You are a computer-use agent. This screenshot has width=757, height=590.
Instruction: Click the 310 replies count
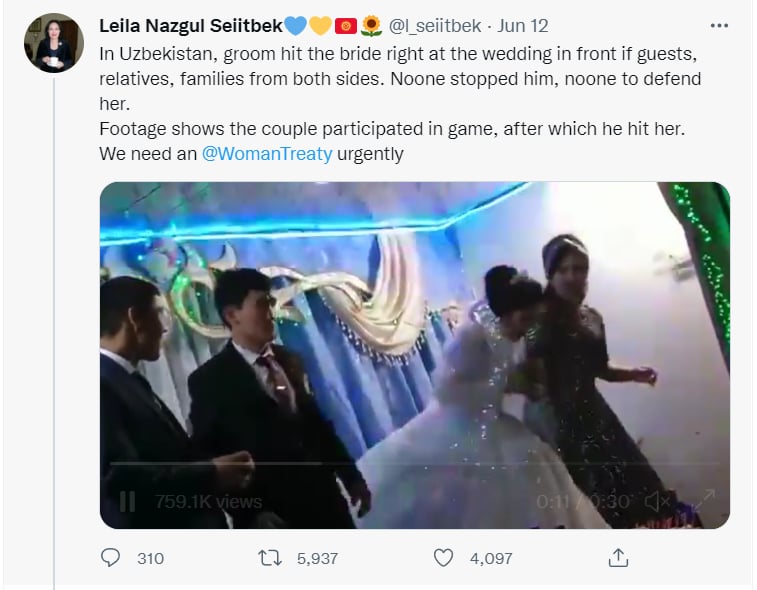151,559
